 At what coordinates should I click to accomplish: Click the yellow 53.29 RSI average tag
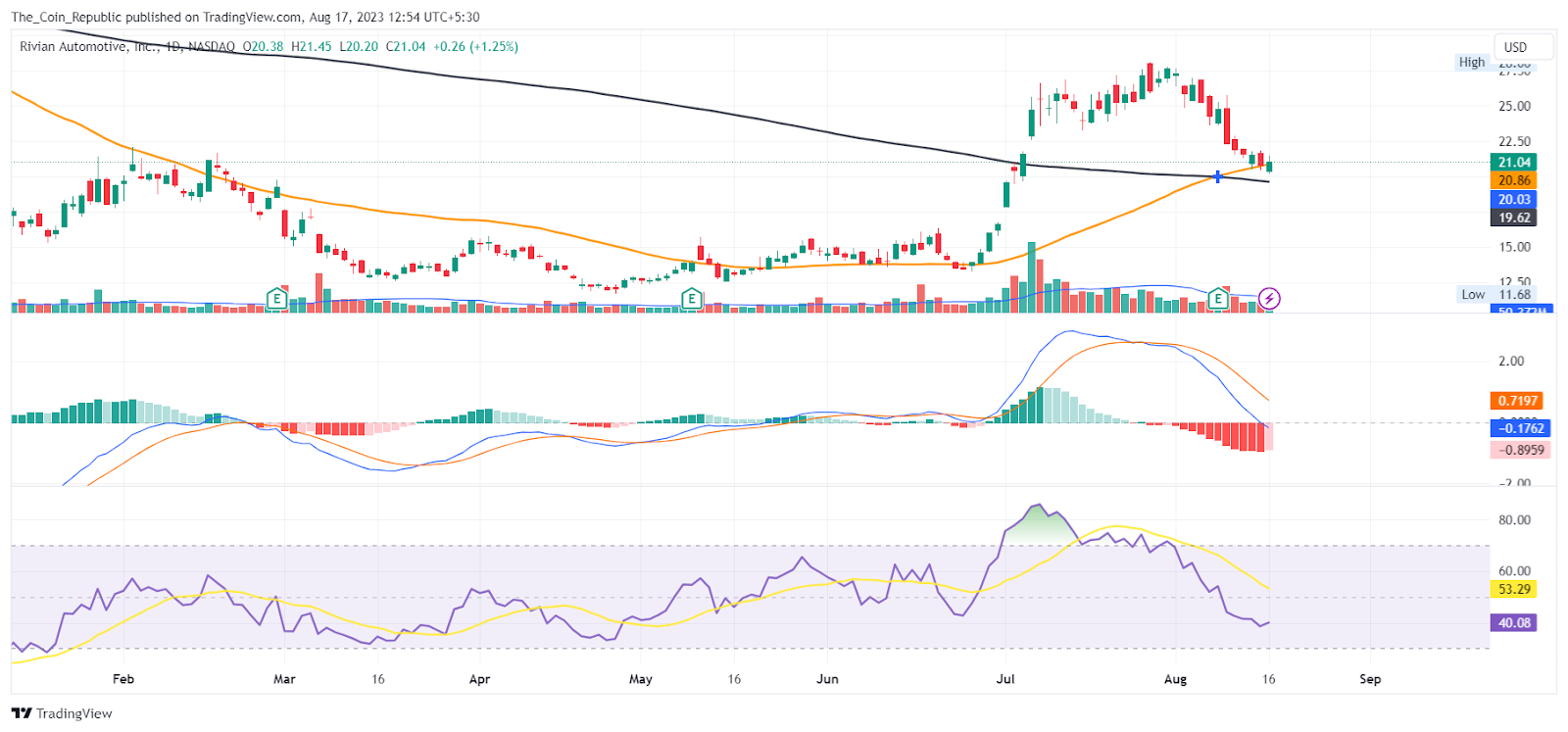[1514, 589]
